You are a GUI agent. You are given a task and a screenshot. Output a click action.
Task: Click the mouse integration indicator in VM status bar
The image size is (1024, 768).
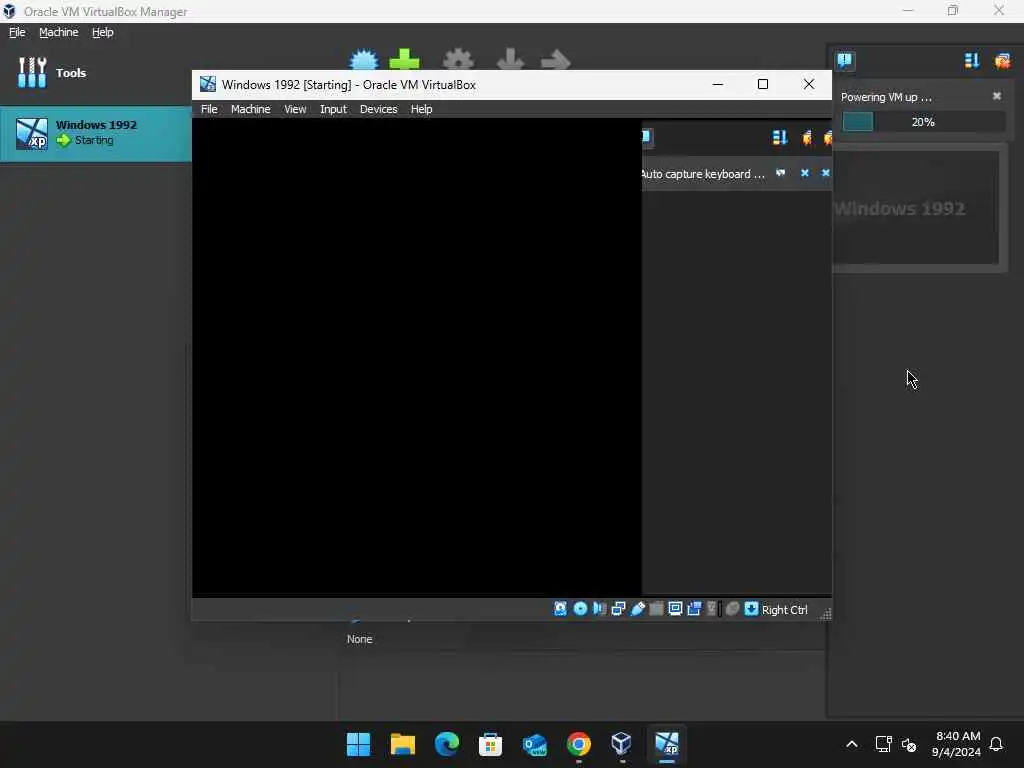732,609
